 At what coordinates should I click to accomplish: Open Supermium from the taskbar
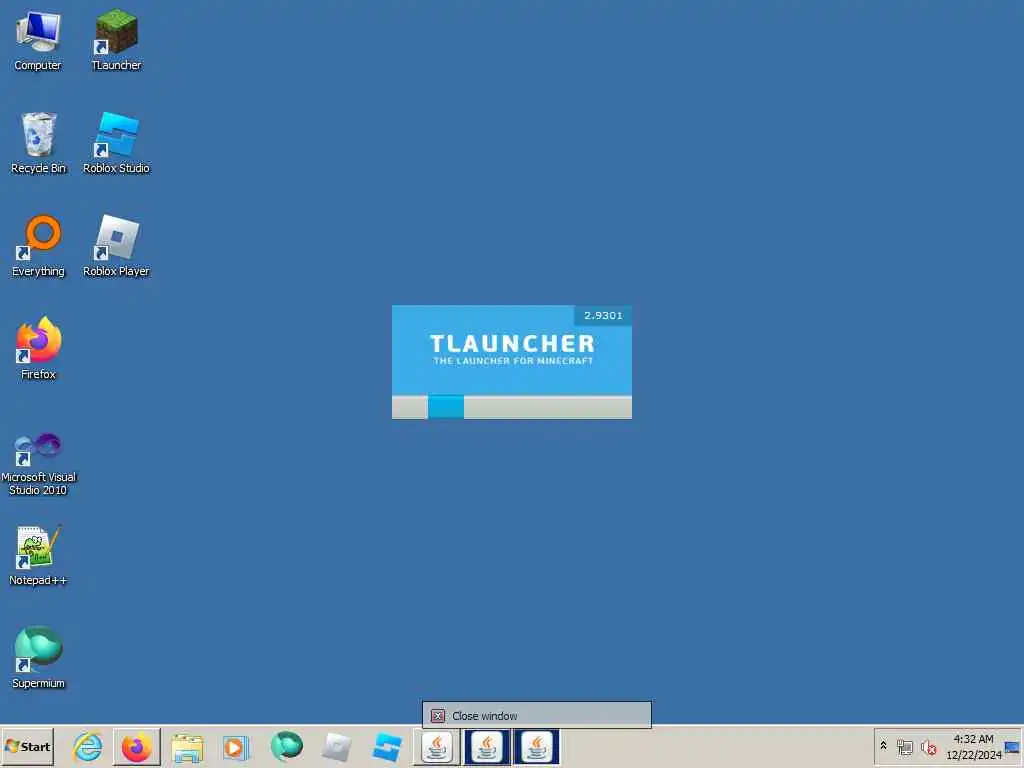[286, 746]
